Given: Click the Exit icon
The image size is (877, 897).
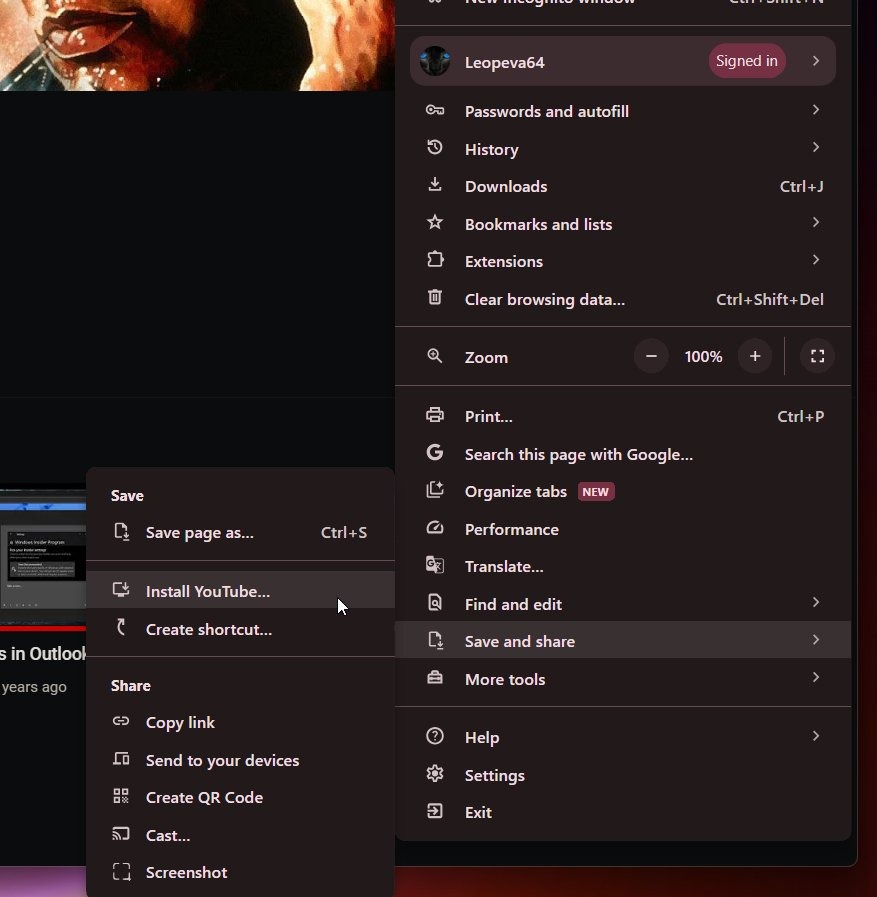Looking at the screenshot, I should [435, 811].
